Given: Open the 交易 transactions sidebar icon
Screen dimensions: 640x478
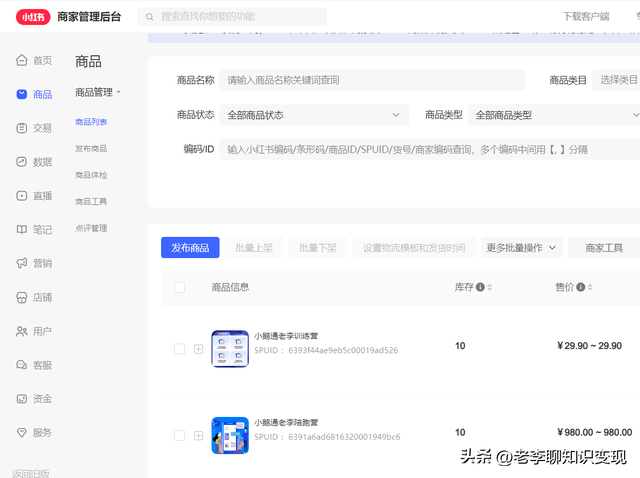Looking at the screenshot, I should [x=22, y=128].
